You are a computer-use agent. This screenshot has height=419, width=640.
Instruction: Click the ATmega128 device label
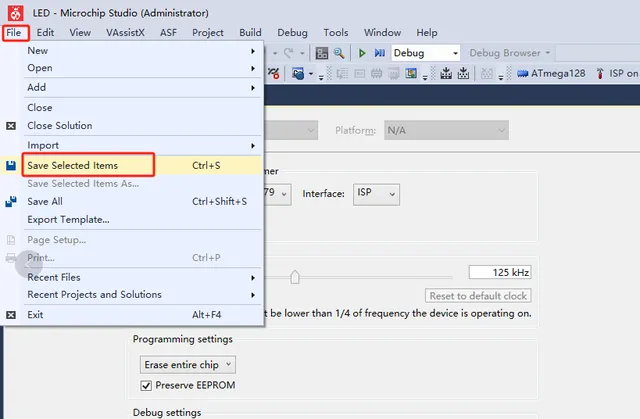coord(558,73)
